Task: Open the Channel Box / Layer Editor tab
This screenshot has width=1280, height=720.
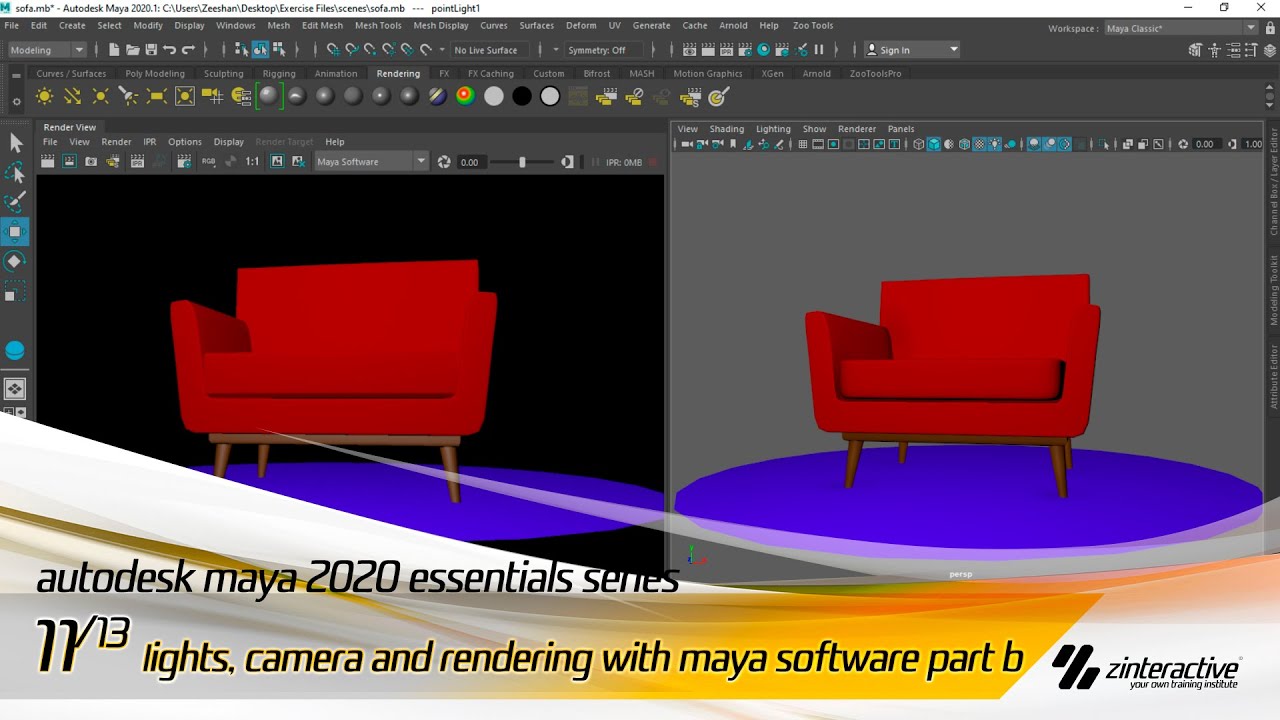Action: pyautogui.click(x=1273, y=182)
